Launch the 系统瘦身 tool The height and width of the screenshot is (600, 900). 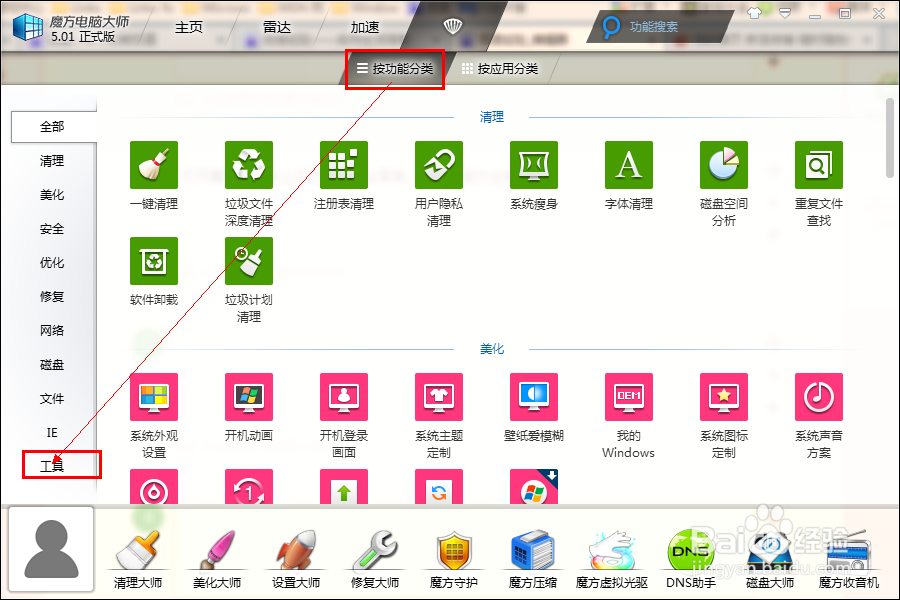coord(534,165)
